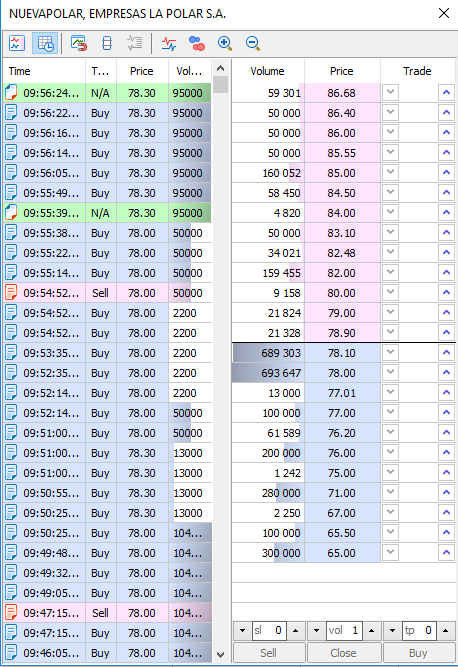The height and width of the screenshot is (667, 458).
Task: Click the Time column header
Action: pyautogui.click(x=44, y=71)
